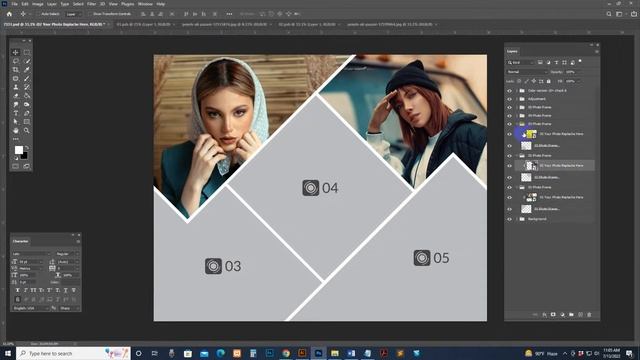The image size is (640, 360).
Task: Click the delete layer trash icon
Action: click(589, 315)
